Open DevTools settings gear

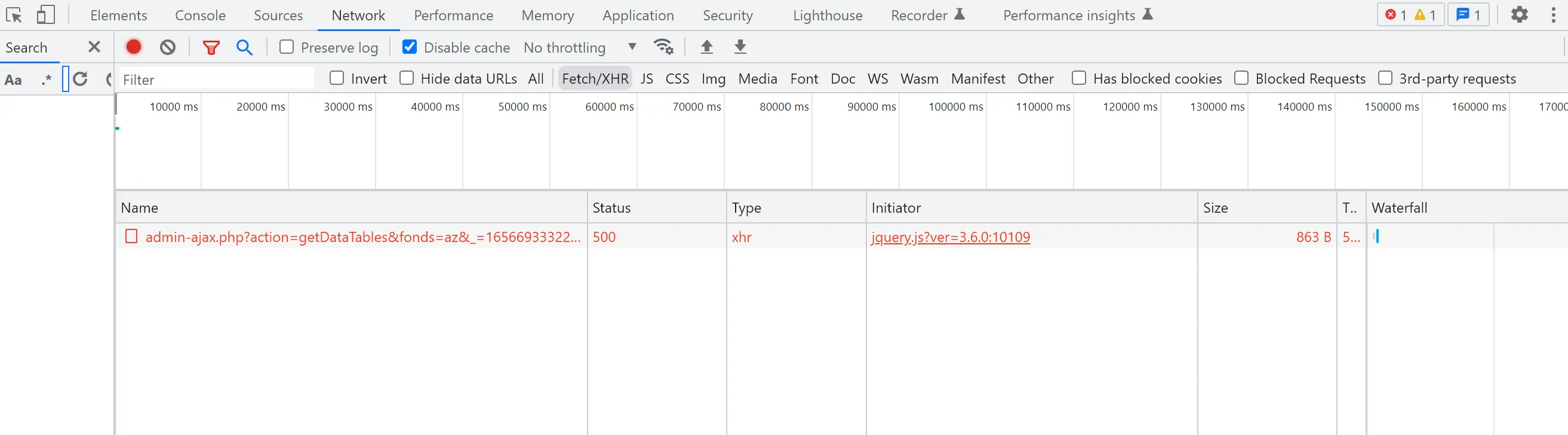[x=1519, y=14]
